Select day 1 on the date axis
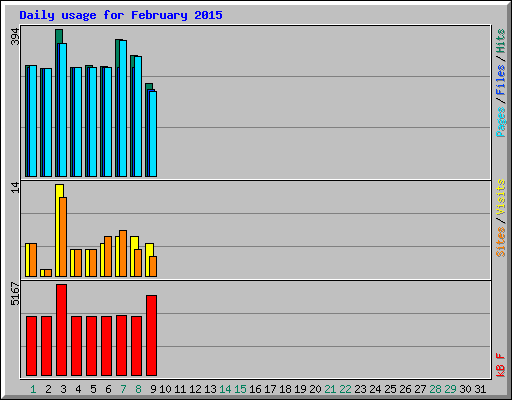 click(33, 389)
